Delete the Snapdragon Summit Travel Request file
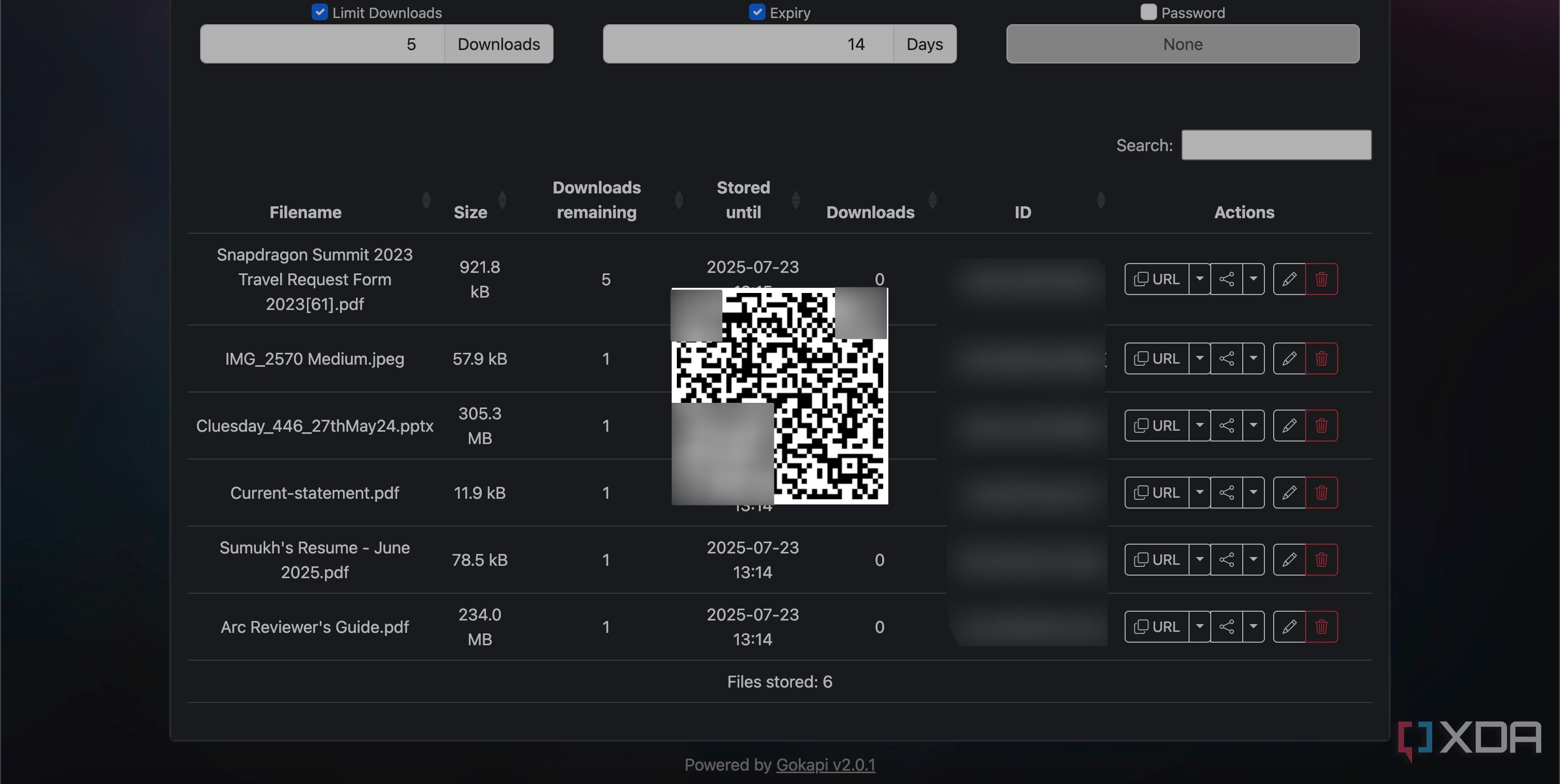 pos(1321,279)
